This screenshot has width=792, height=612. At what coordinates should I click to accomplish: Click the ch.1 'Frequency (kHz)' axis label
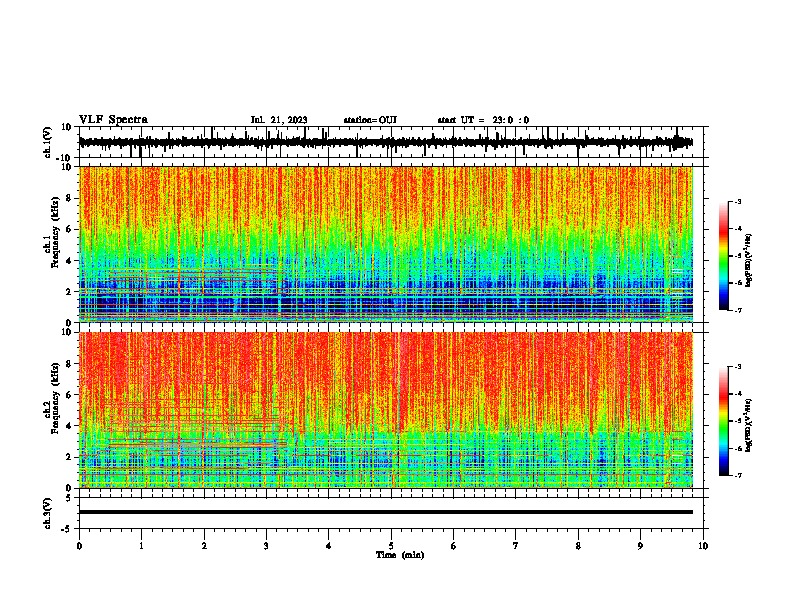[56, 232]
